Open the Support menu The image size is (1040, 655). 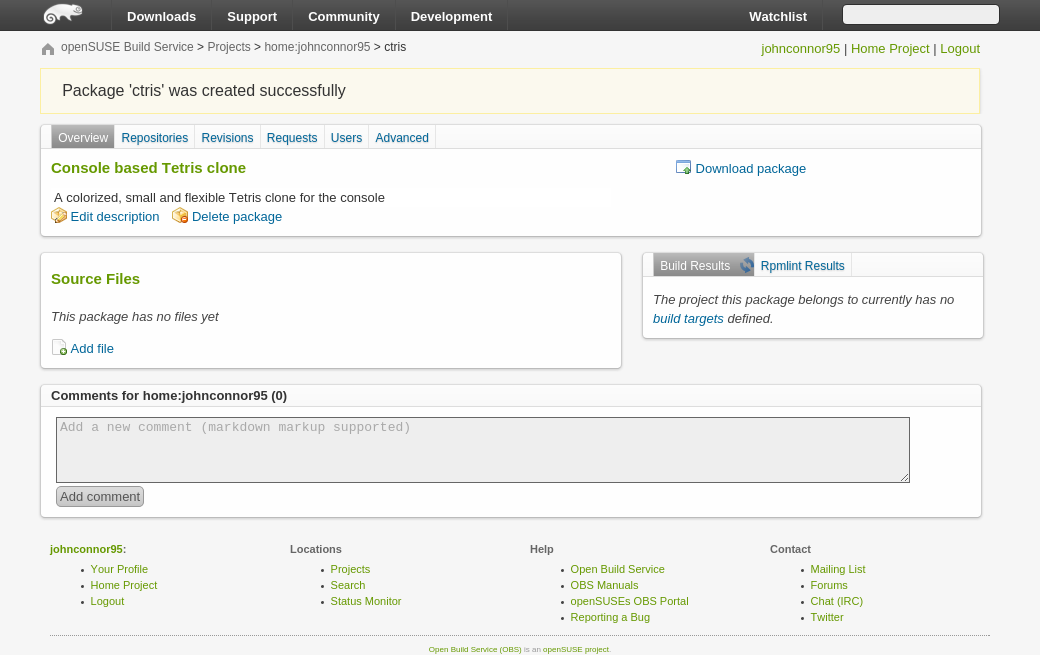pos(252,17)
